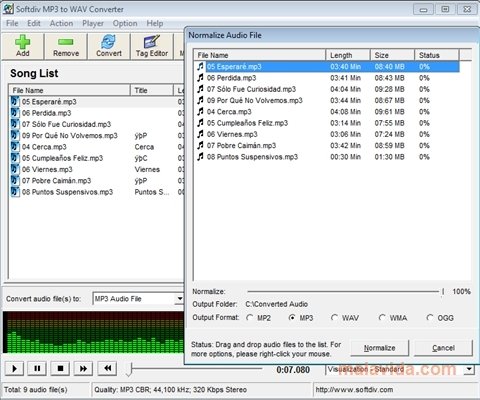Open the Option menu
Image resolution: width=480 pixels, height=400 pixels.
click(125, 23)
